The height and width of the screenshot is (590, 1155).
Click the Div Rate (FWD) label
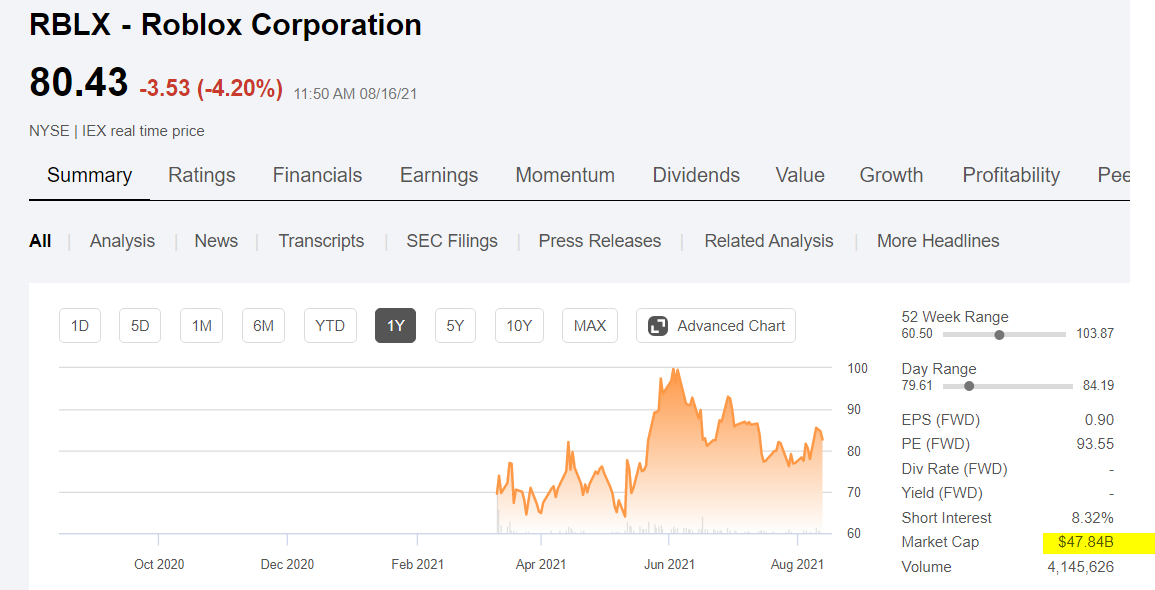(954, 468)
